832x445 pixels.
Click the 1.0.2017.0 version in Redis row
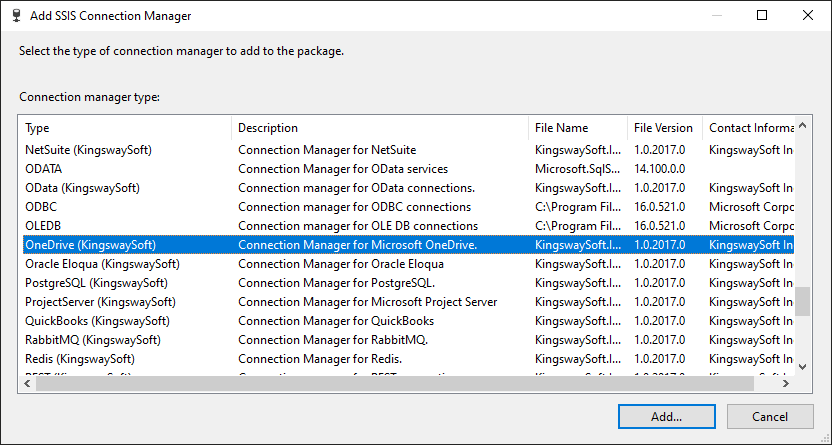click(x=660, y=359)
